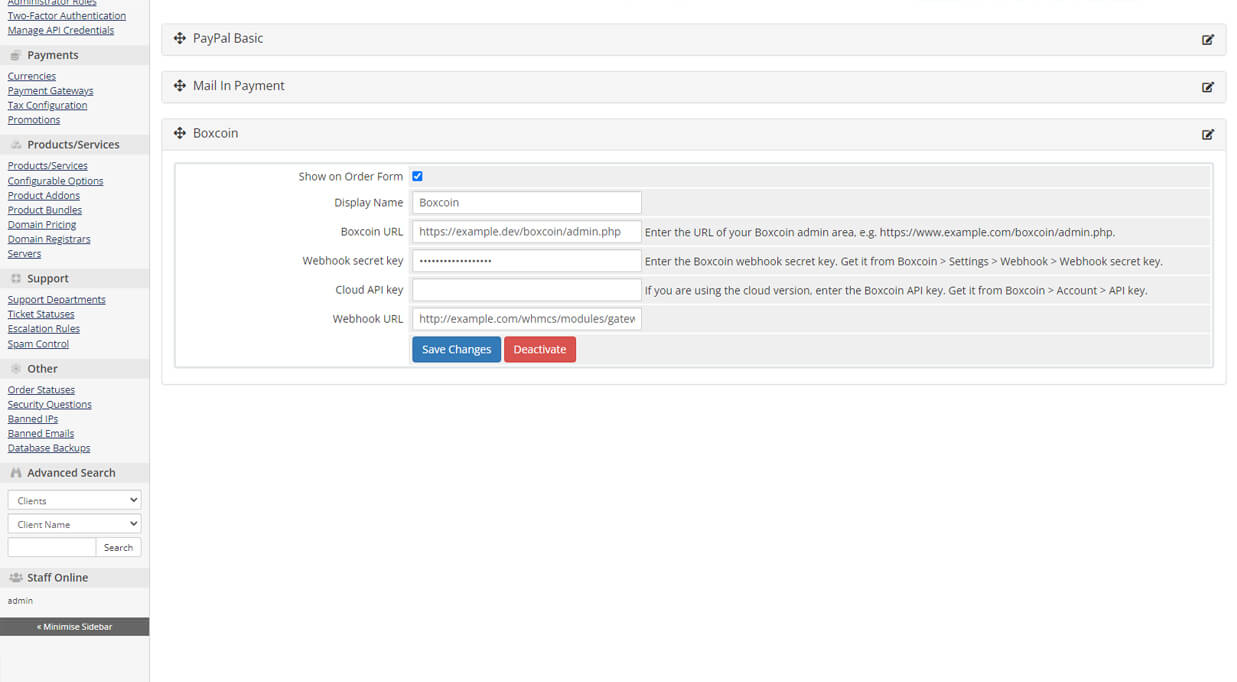Click the Mail In Payment edit icon
The height and width of the screenshot is (682, 1237).
pos(1207,87)
